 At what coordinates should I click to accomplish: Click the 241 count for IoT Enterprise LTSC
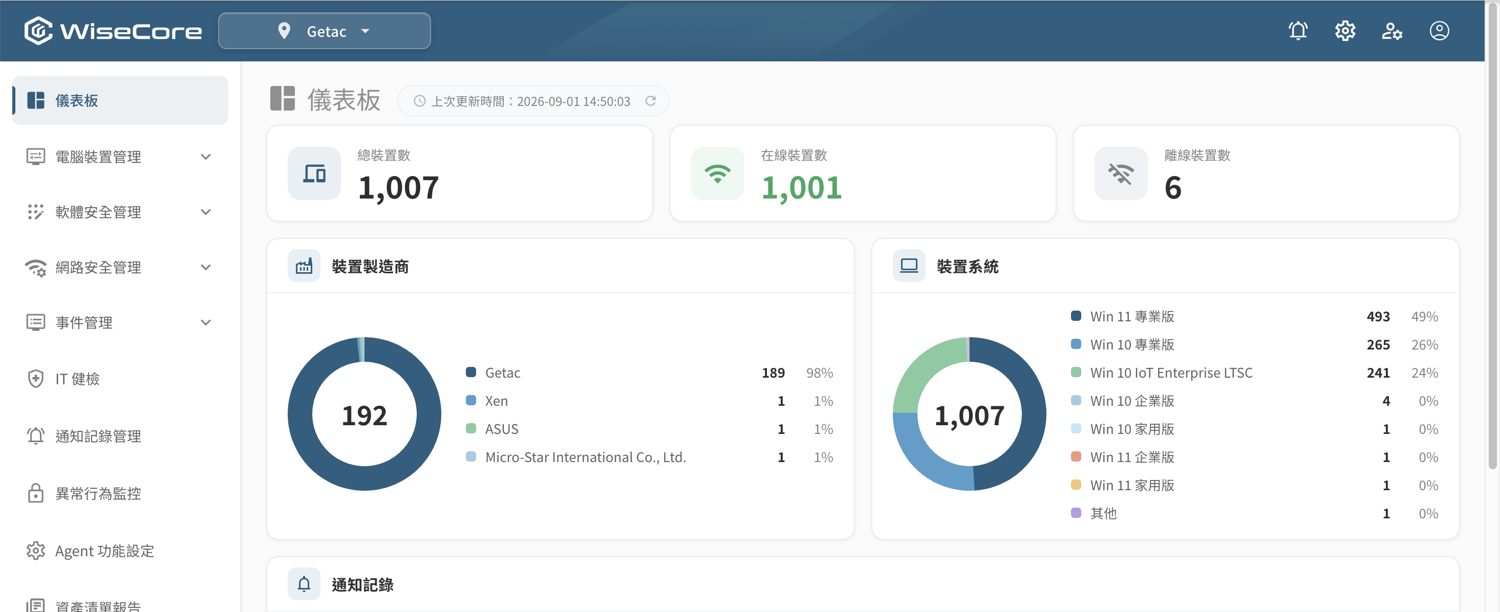click(1378, 373)
